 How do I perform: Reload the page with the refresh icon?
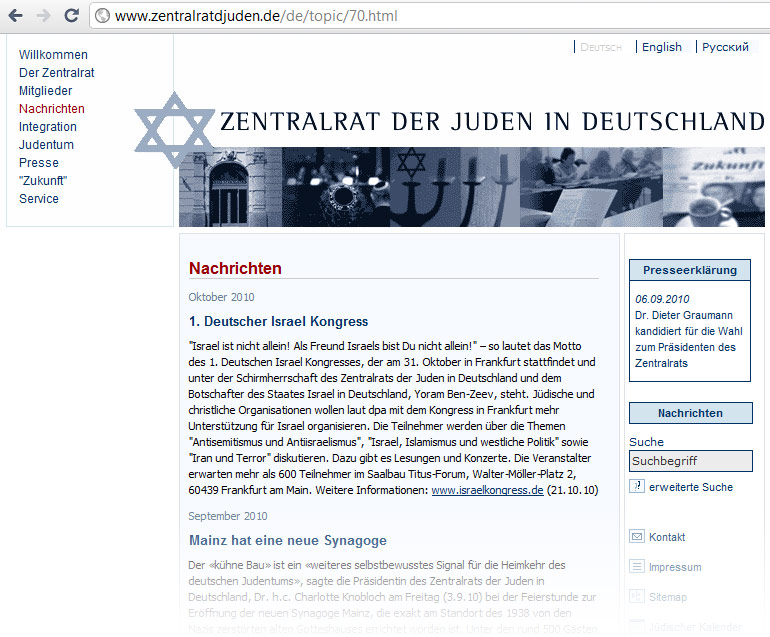point(71,16)
